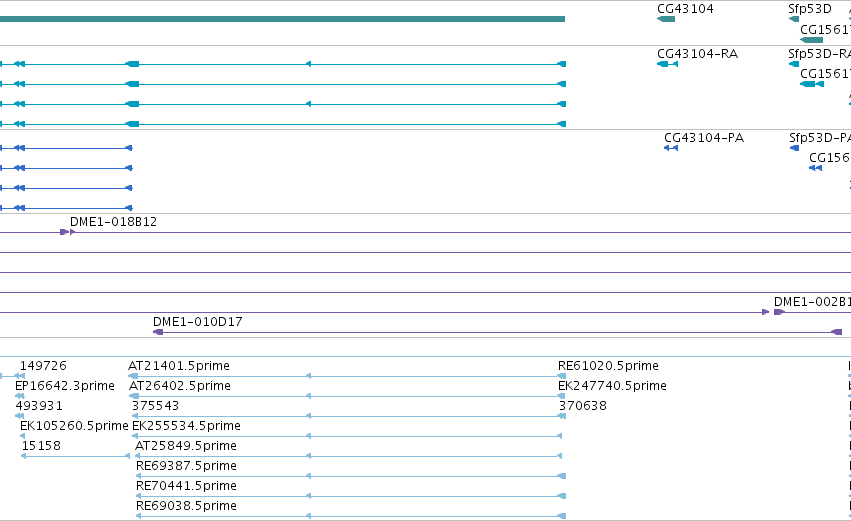This screenshot has width=851, height=521.
Task: Select the EK247740.5prime EST label
Action: coord(612,386)
